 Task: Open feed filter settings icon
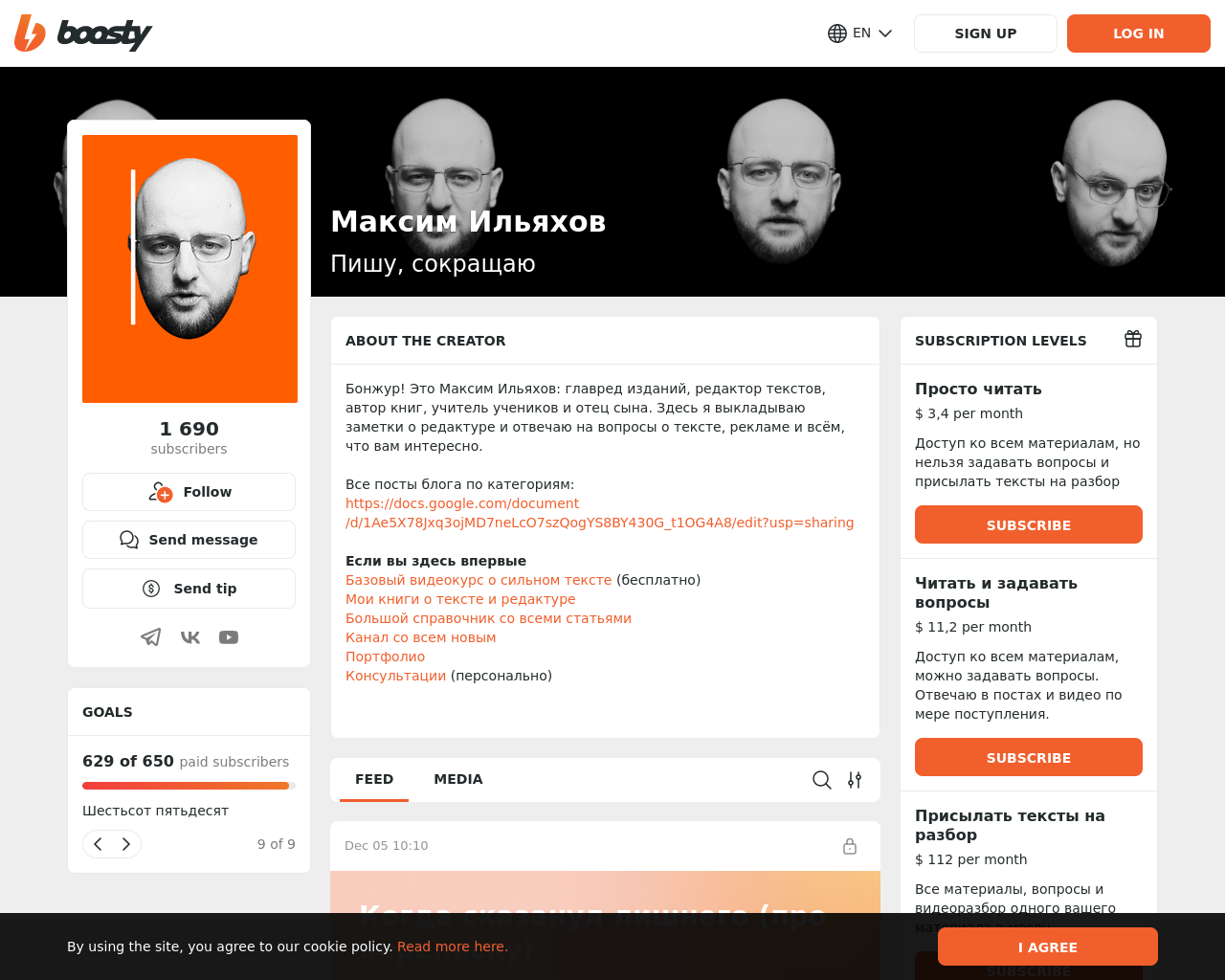(x=855, y=780)
